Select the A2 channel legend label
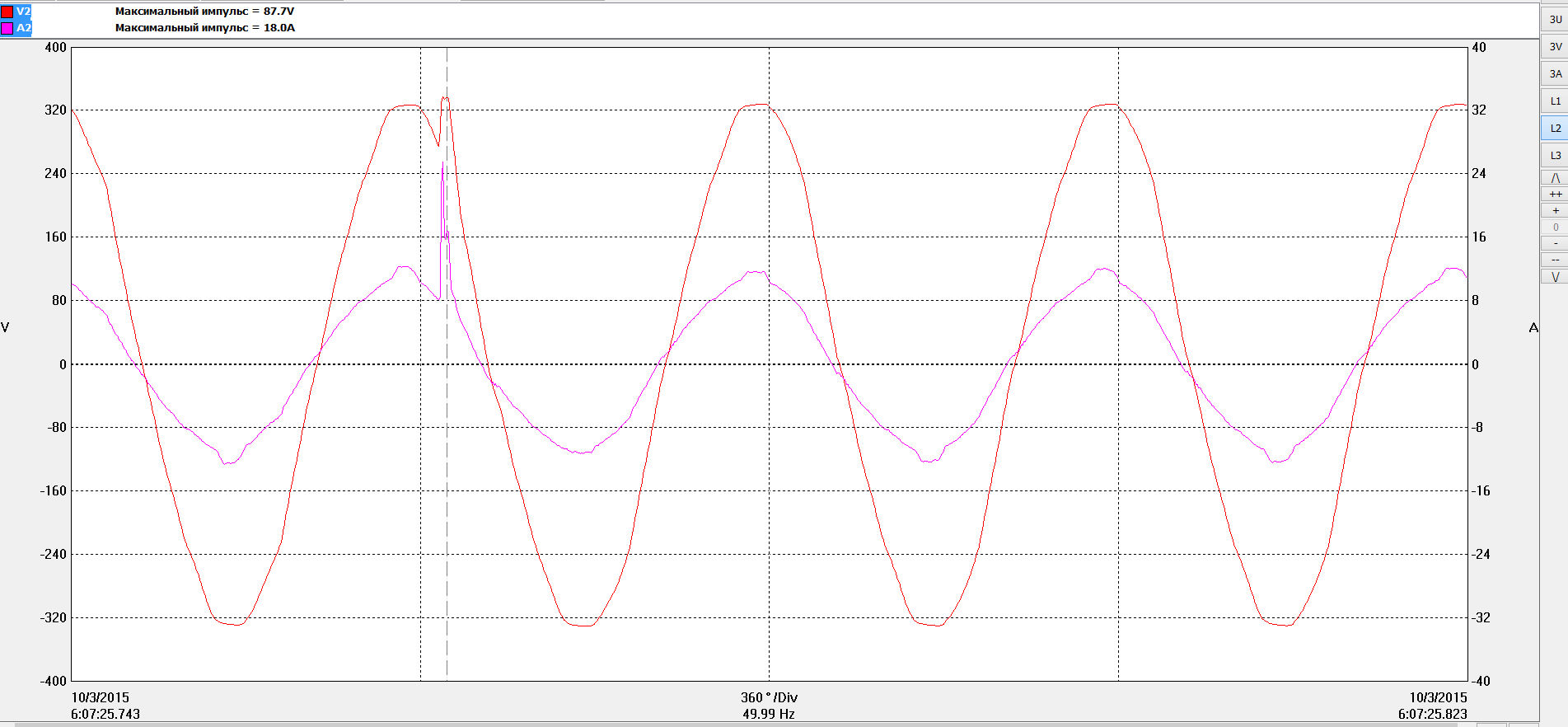Viewport: 1568px width, 727px height. [x=23, y=28]
